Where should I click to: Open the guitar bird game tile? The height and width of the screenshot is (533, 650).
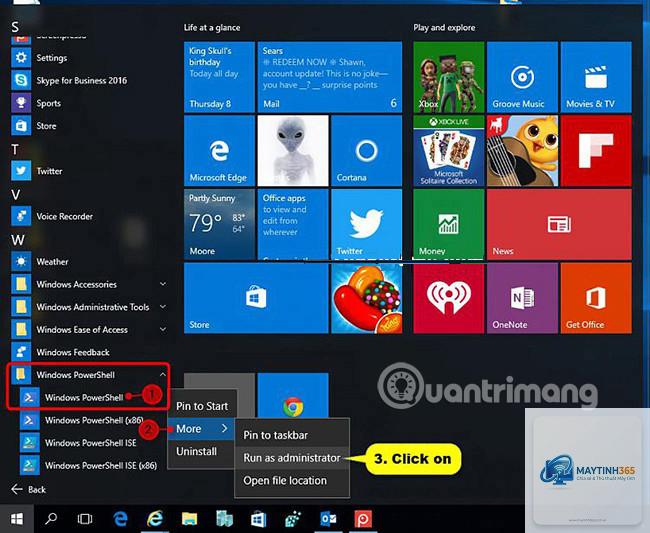(522, 150)
